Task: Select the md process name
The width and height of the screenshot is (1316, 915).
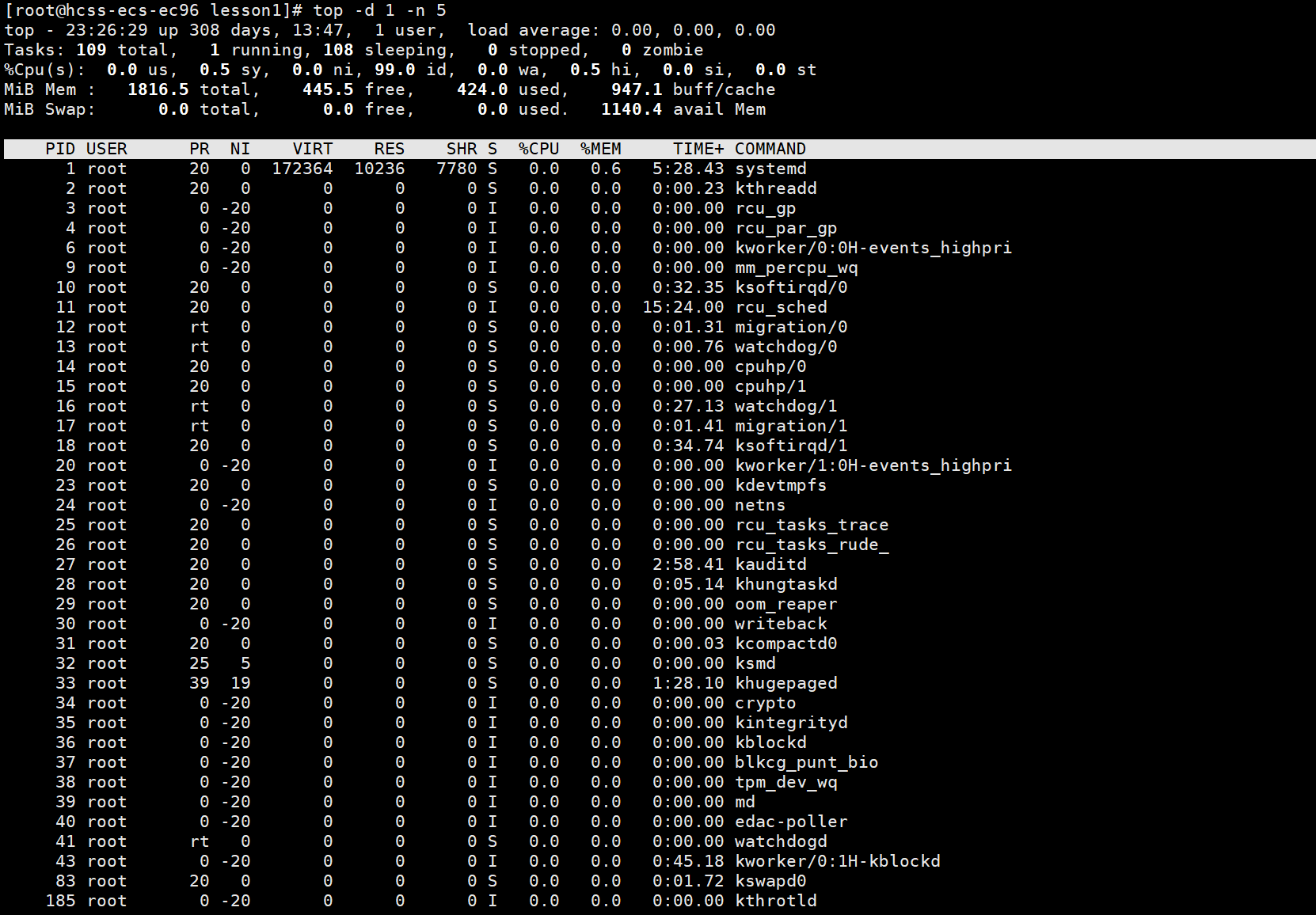Action: (x=745, y=802)
